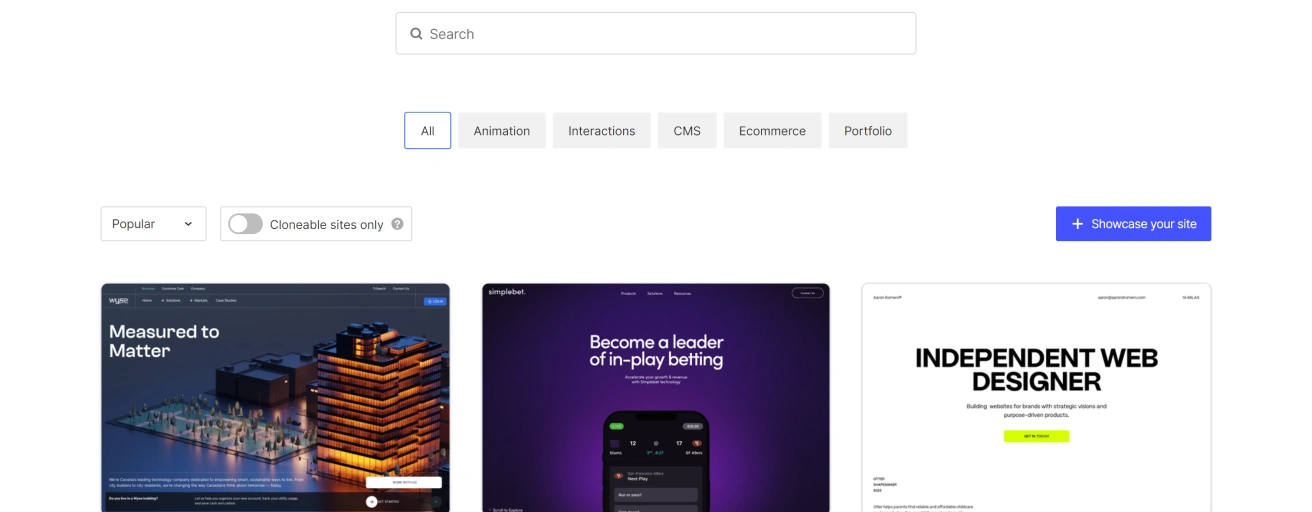Show the Ecommerce sites filter
This screenshot has width=1312, height=512.
pos(772,131)
